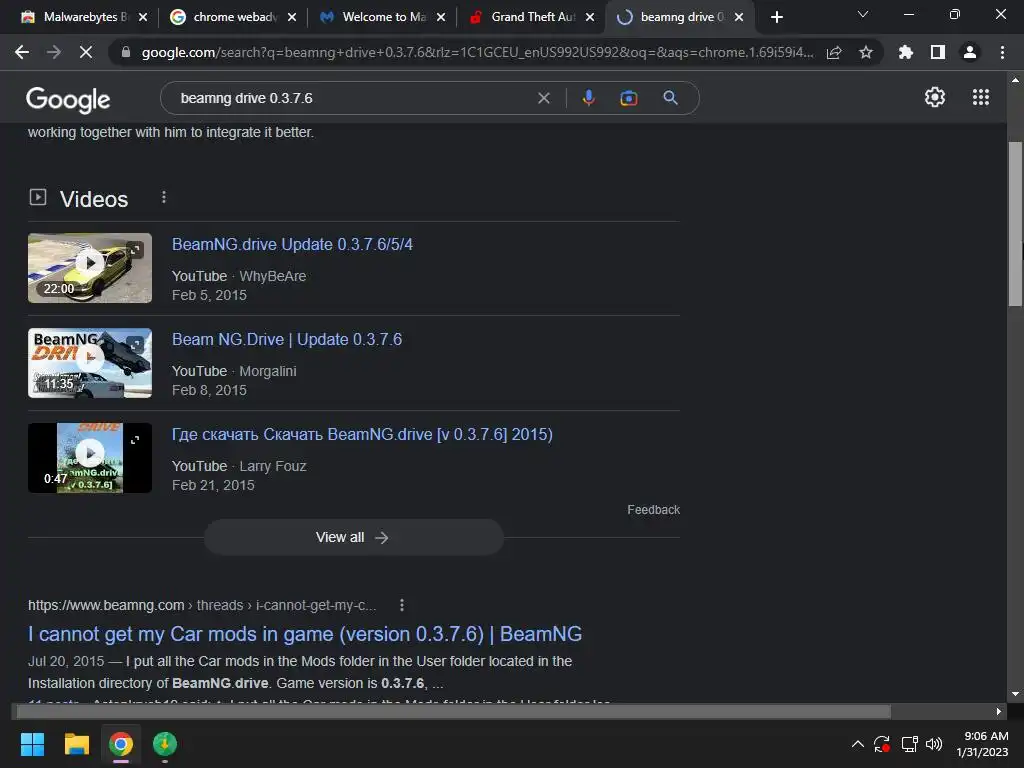
Task: Click the Chrome taskbar icon
Action: [121, 744]
